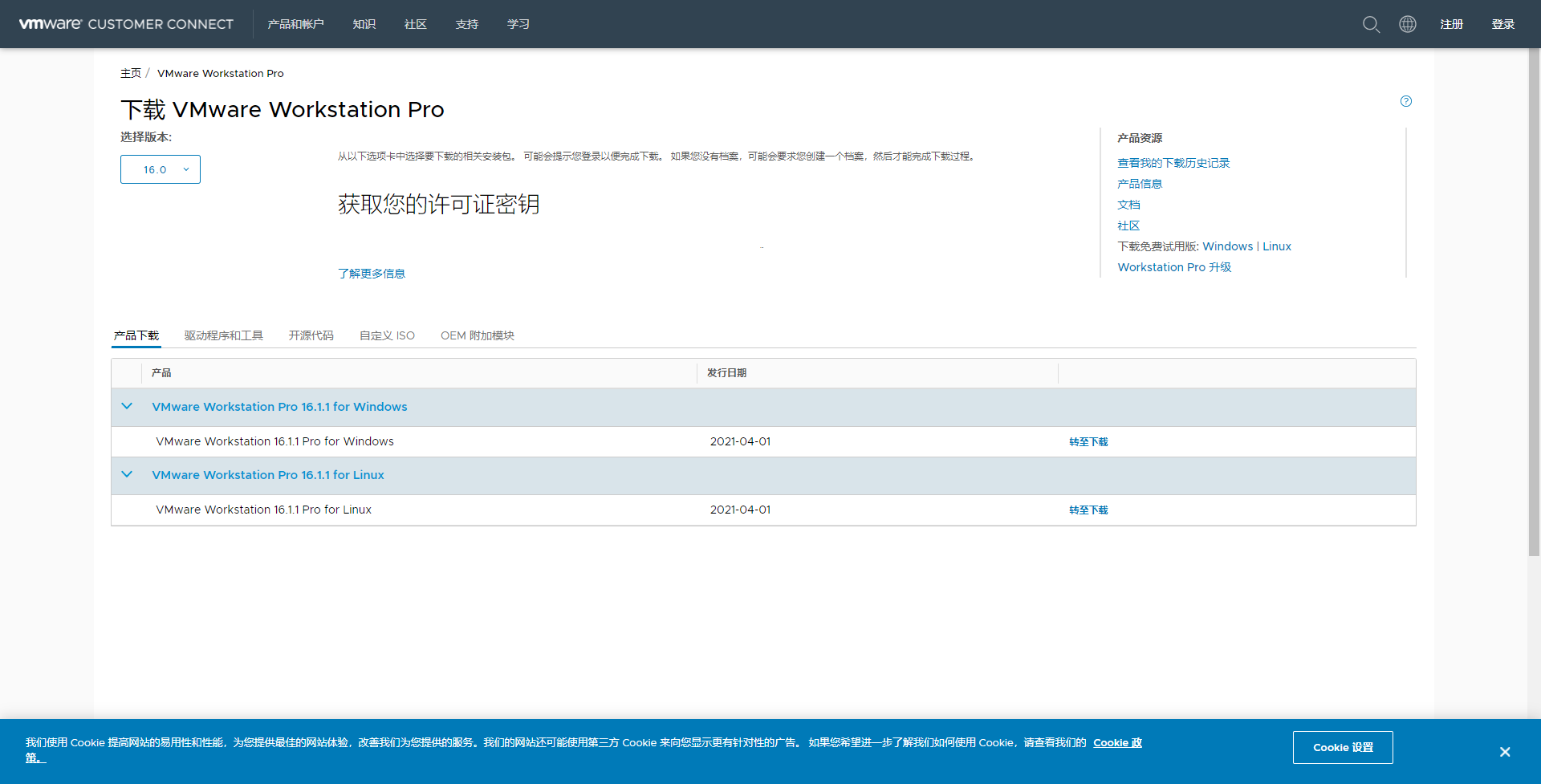Switch to 开源代码 tab
This screenshot has height=784, width=1541.
click(x=311, y=335)
